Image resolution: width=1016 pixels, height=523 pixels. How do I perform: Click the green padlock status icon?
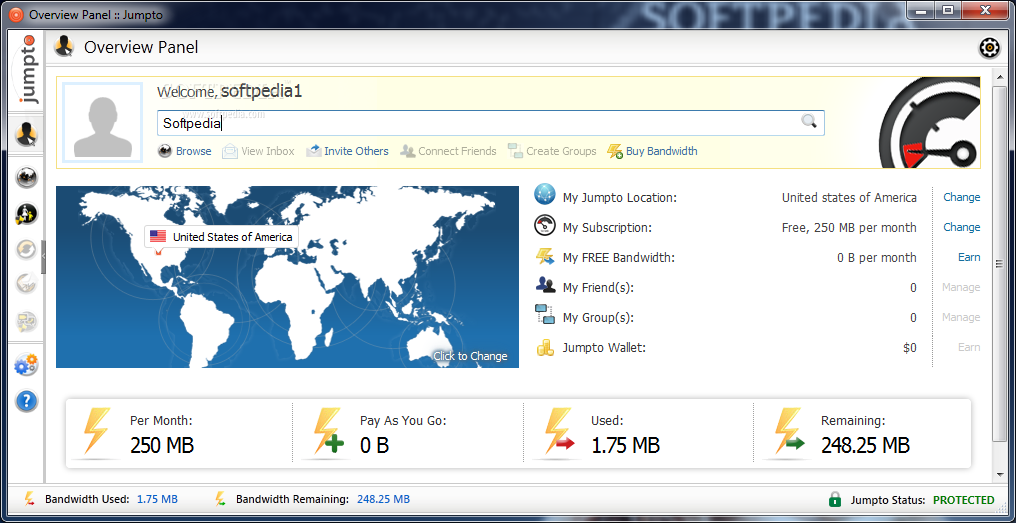click(835, 500)
